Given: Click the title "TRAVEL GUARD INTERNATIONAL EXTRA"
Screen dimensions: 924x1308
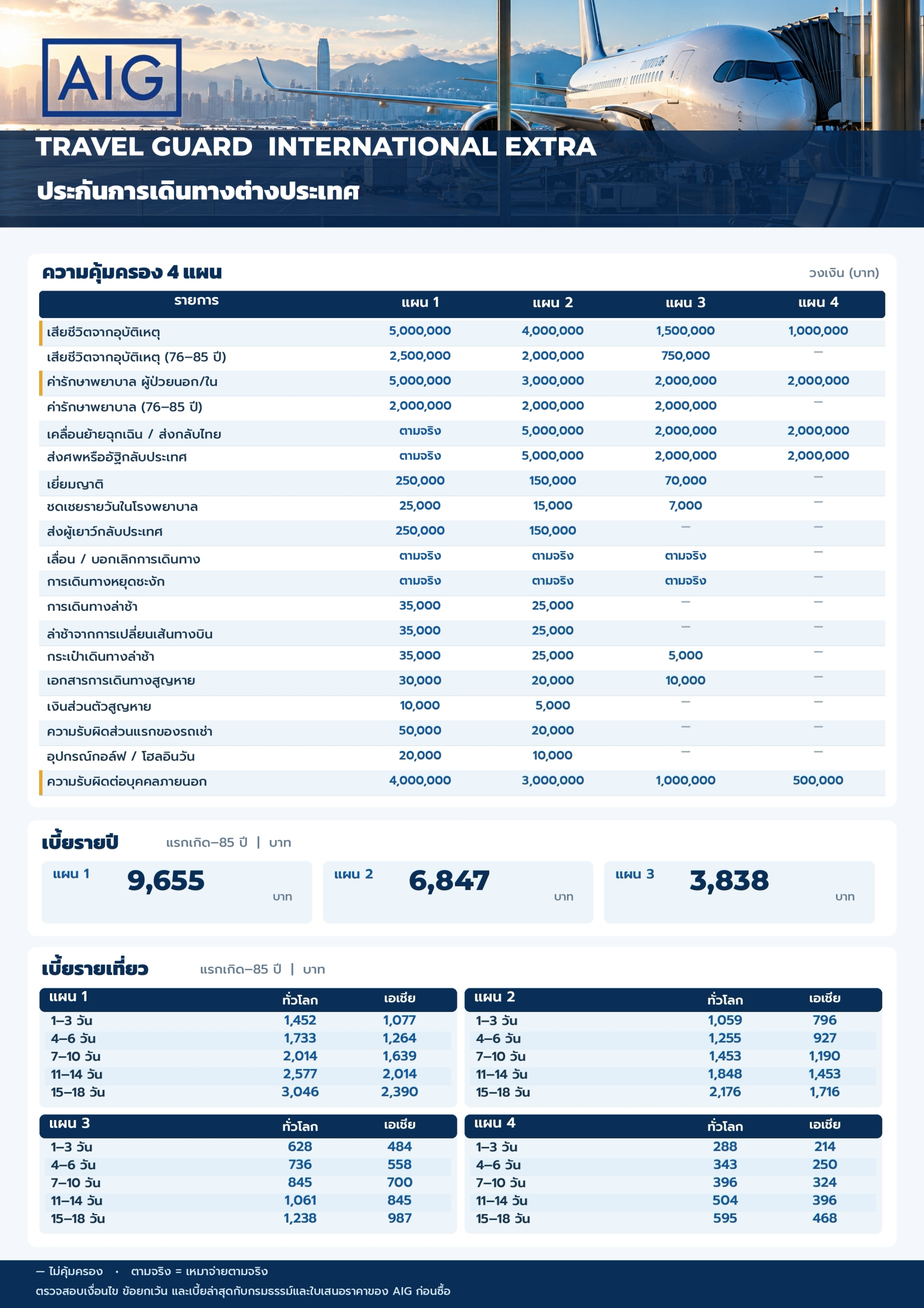Looking at the screenshot, I should click(316, 147).
